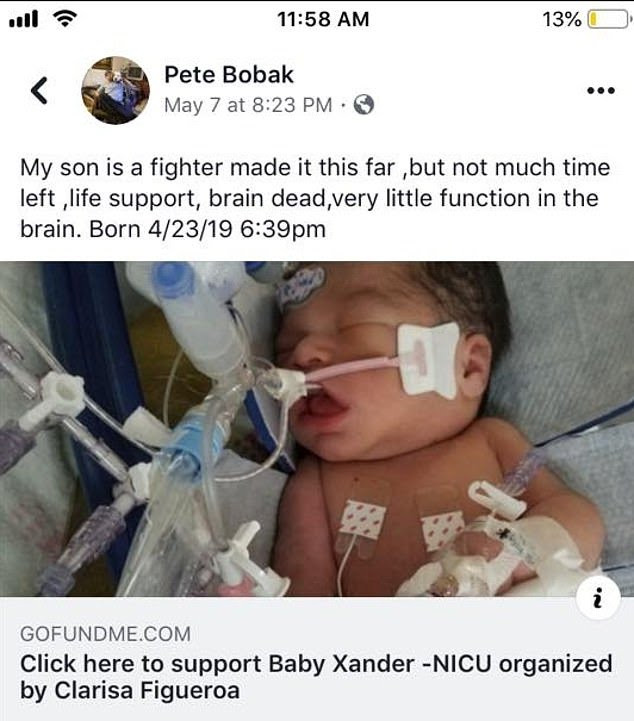Tap the back arrow chevron
The width and height of the screenshot is (634, 721).
pyautogui.click(x=39, y=91)
